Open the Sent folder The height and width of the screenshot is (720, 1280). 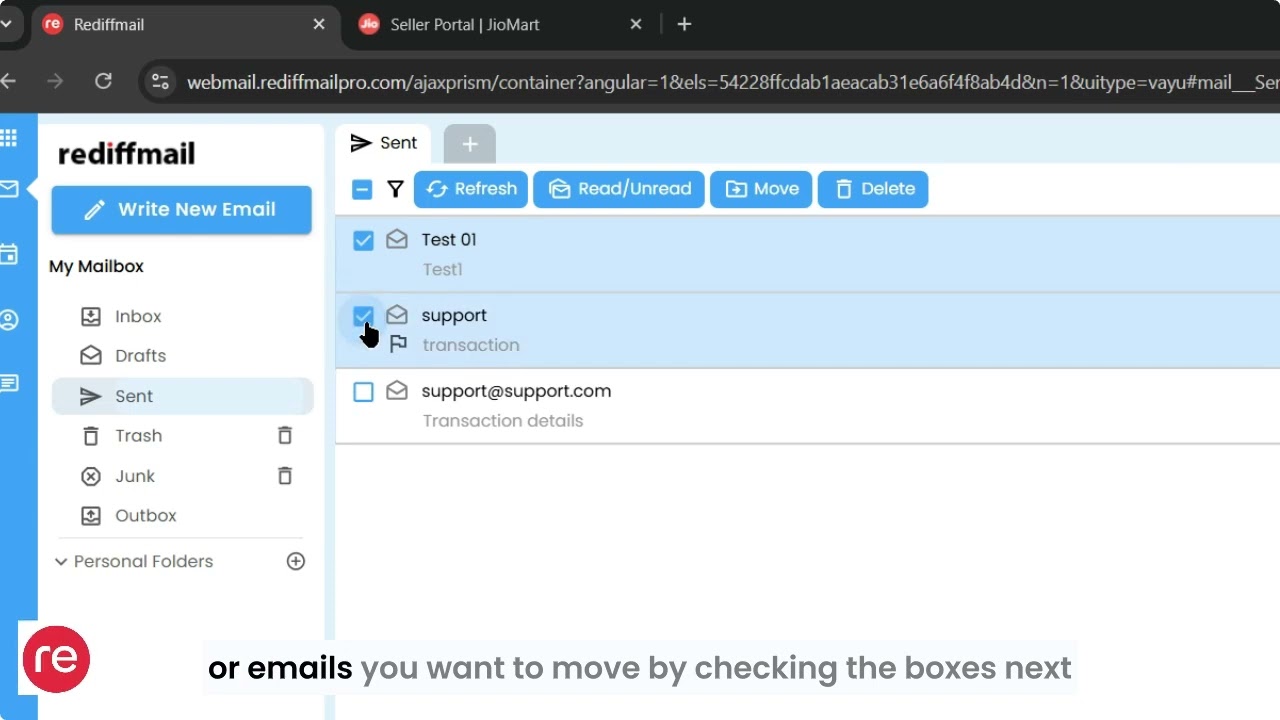pyautogui.click(x=182, y=396)
